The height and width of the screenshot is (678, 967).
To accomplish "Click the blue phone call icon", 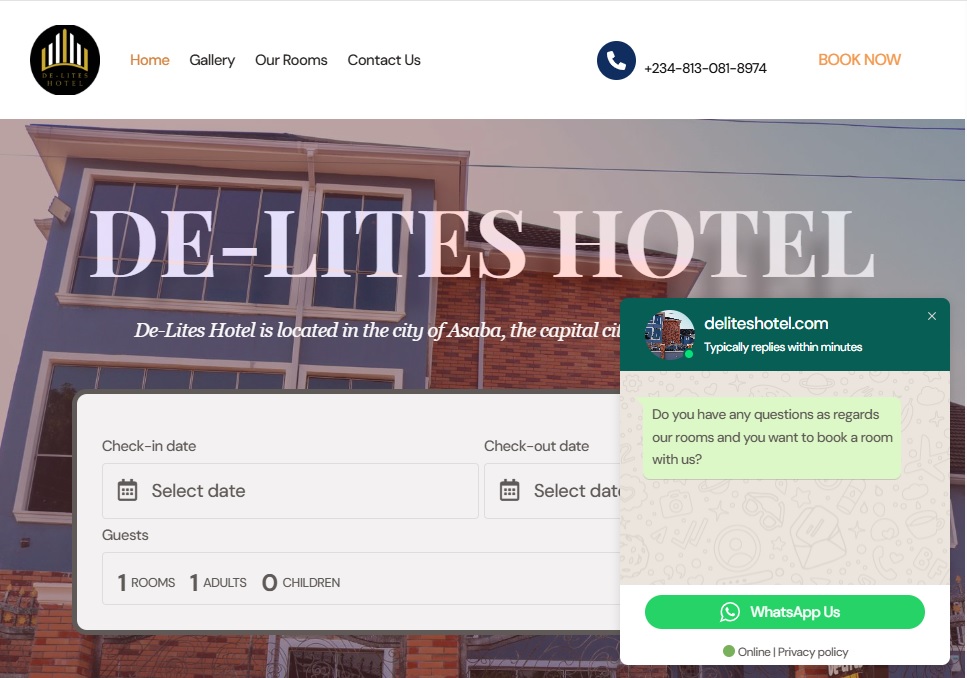I will pos(616,60).
